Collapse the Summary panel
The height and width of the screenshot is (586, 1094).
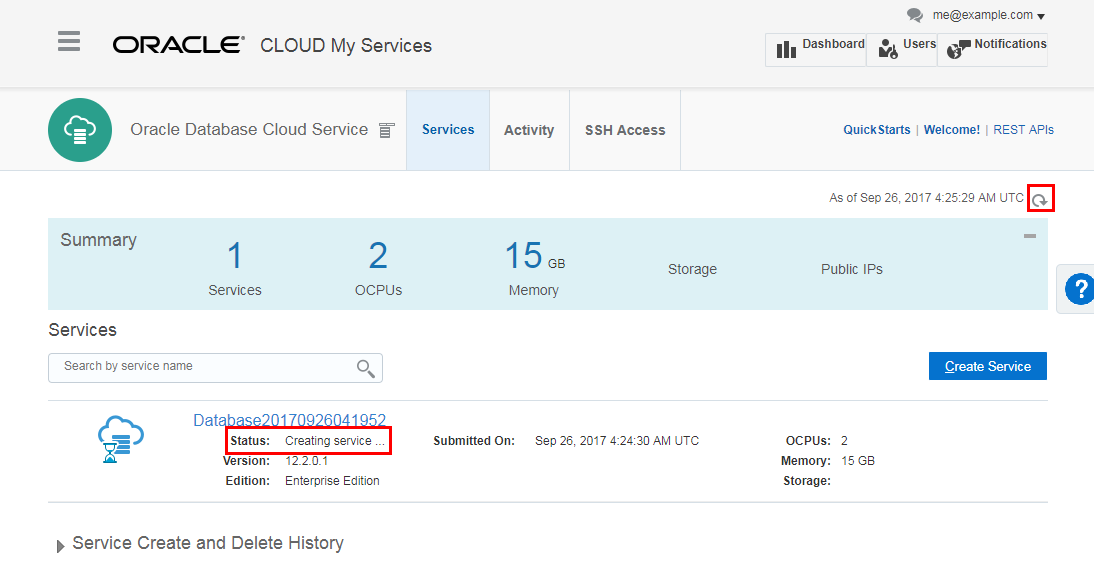point(1029,236)
